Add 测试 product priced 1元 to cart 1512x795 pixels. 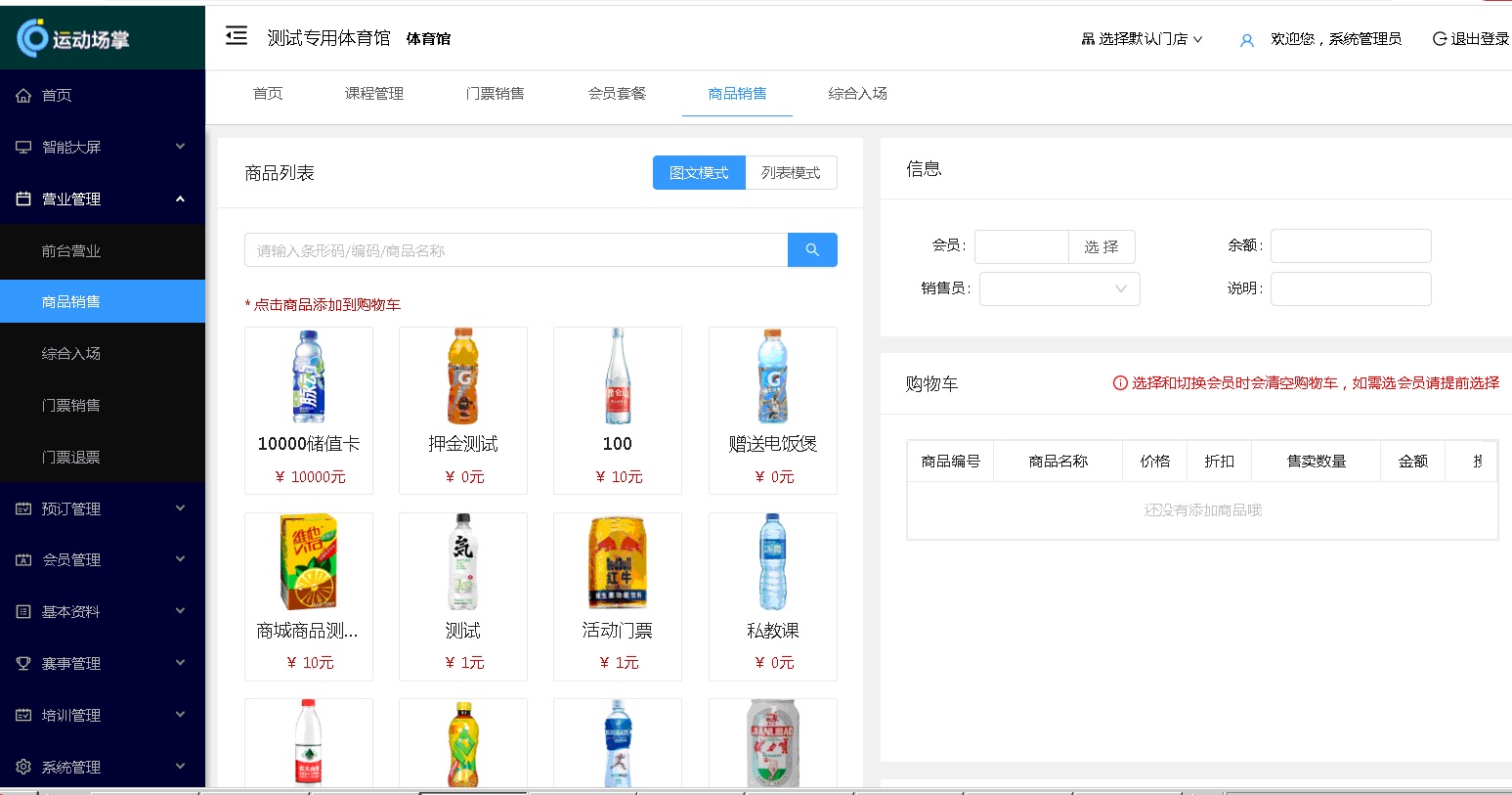coord(463,596)
